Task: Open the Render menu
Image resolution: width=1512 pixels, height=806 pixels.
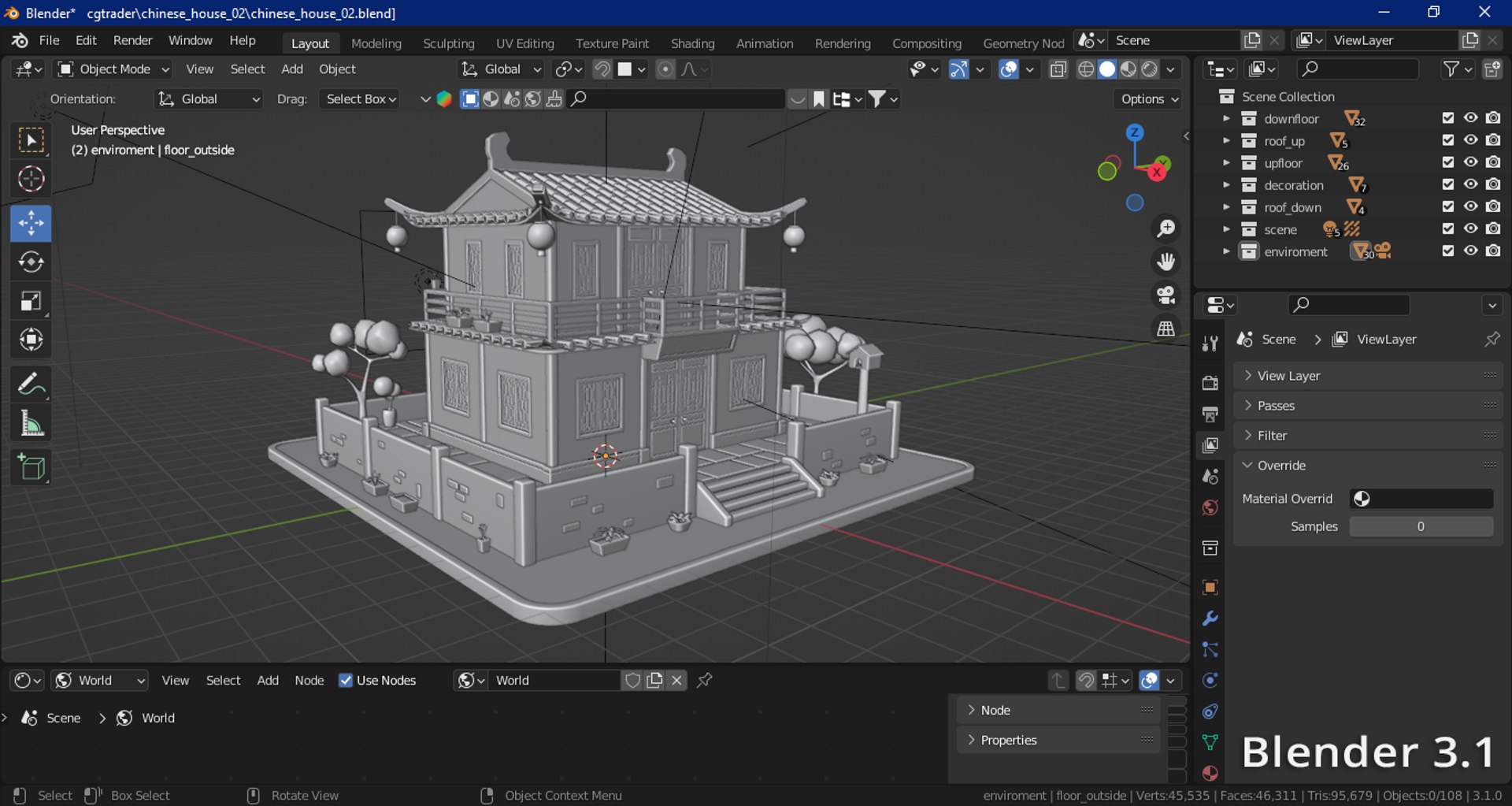Action: (132, 40)
